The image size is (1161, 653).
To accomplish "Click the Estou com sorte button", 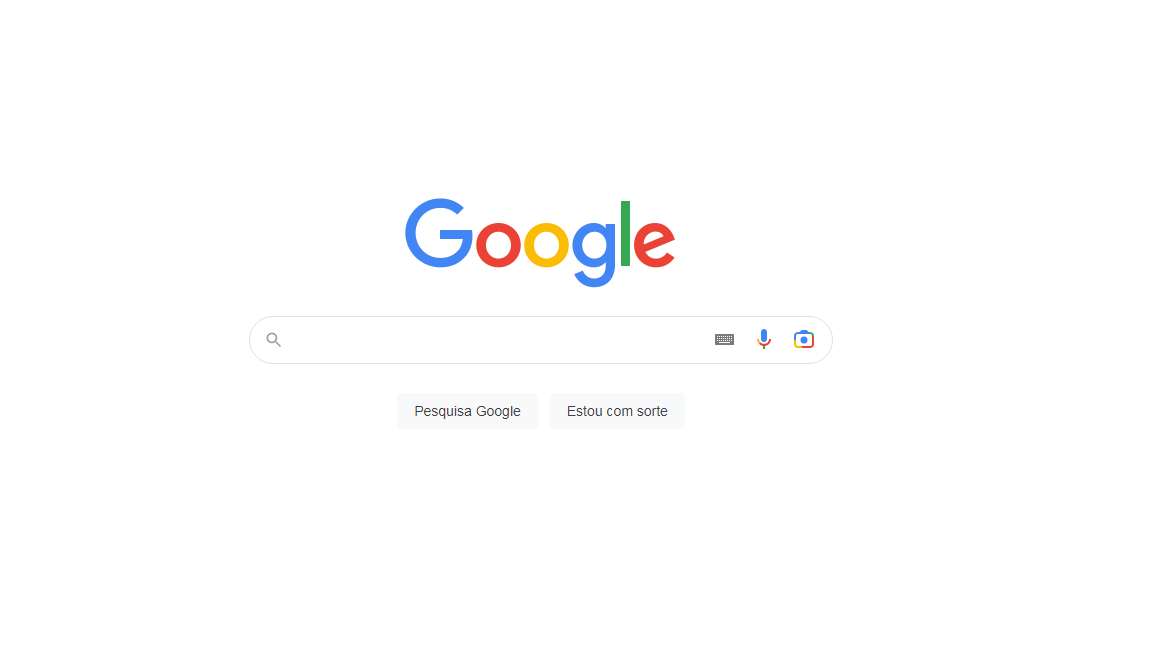I will pyautogui.click(x=617, y=411).
